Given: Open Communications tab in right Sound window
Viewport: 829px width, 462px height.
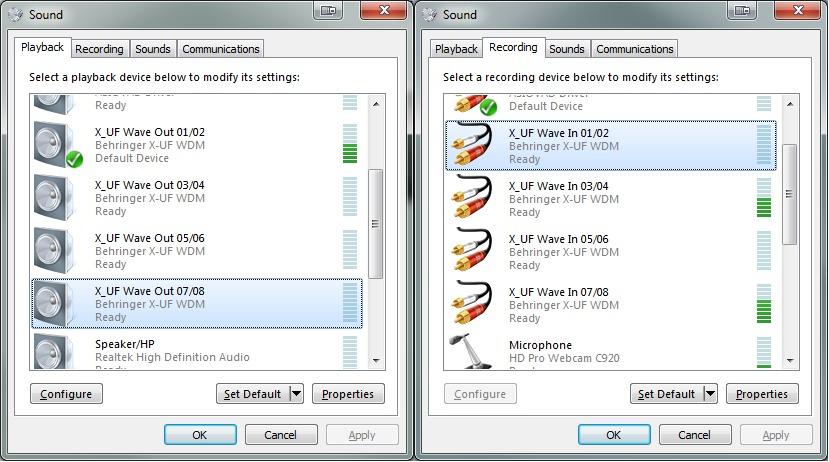Looking at the screenshot, I should 634,49.
